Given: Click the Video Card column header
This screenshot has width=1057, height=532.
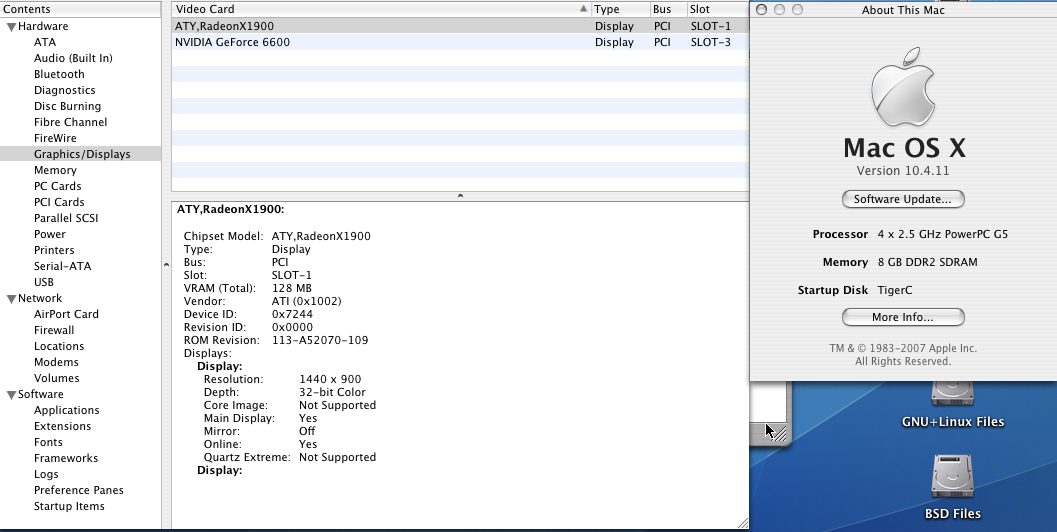Looking at the screenshot, I should pyautogui.click(x=381, y=9).
